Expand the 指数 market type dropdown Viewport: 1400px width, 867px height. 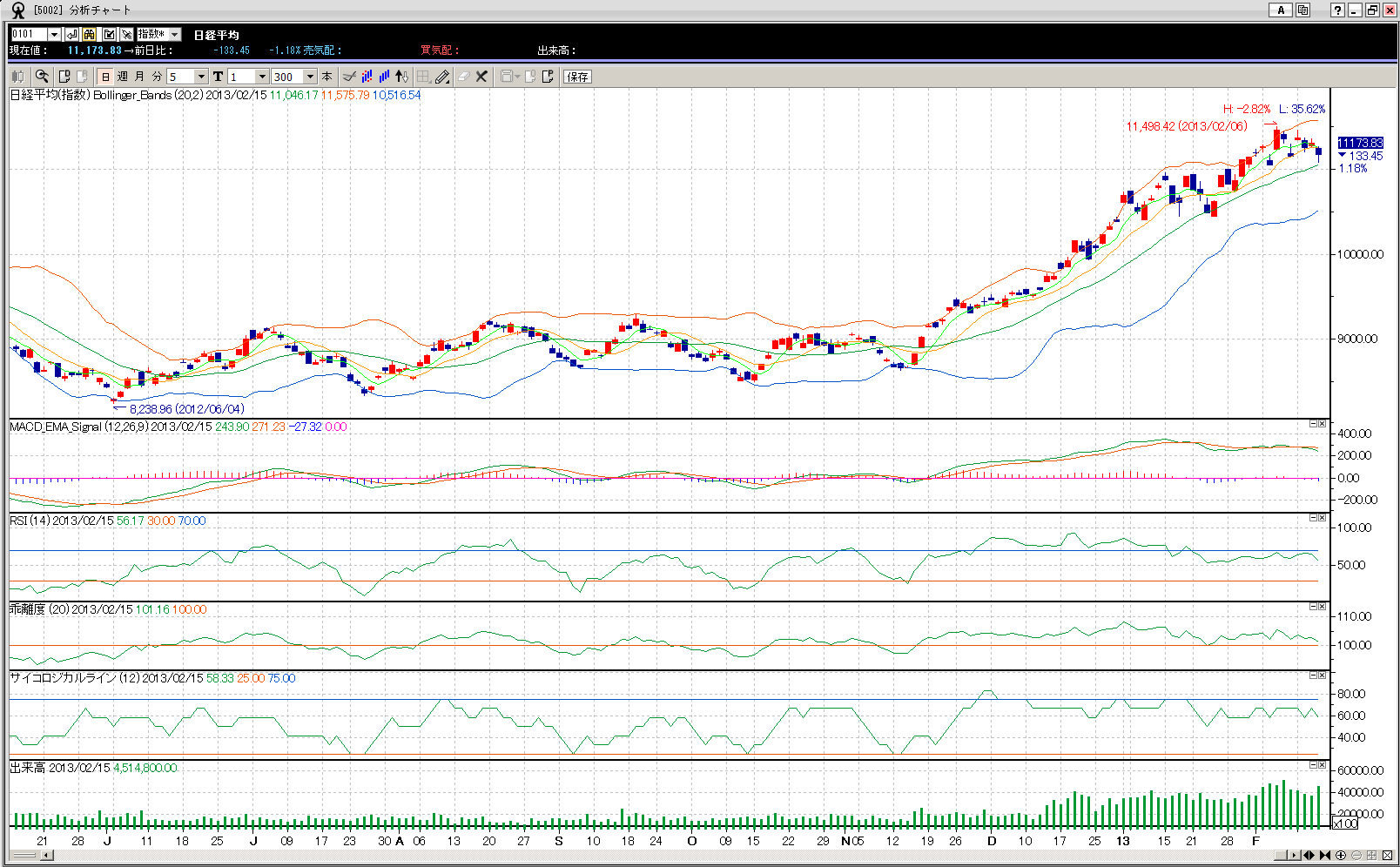pyautogui.click(x=174, y=35)
